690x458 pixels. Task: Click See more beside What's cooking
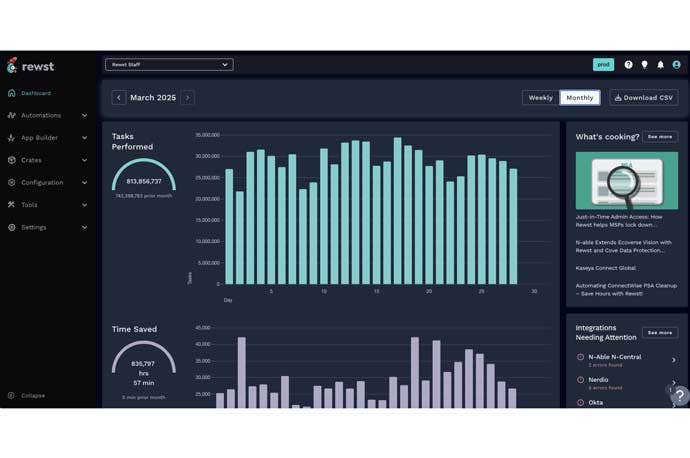pyautogui.click(x=660, y=136)
